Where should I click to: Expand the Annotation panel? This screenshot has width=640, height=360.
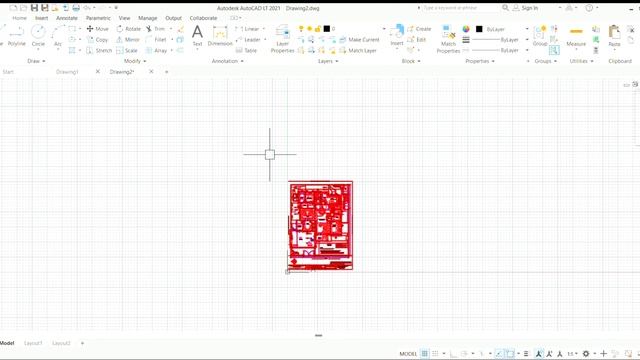pyautogui.click(x=227, y=61)
